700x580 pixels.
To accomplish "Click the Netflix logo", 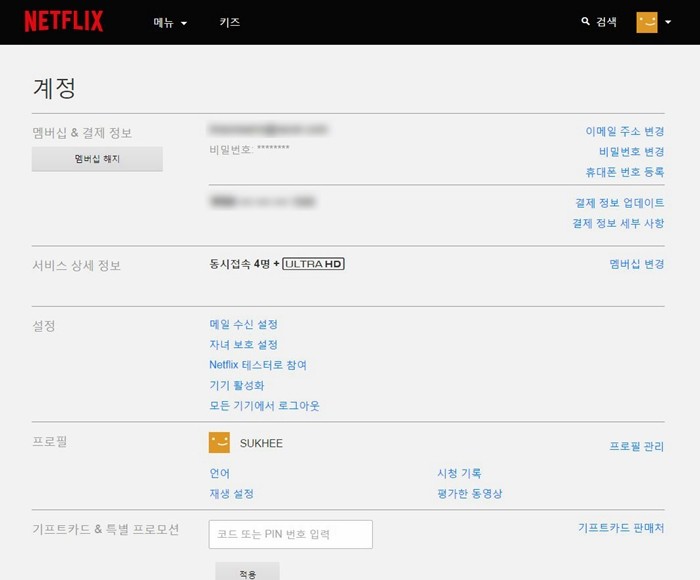I will [x=64, y=21].
